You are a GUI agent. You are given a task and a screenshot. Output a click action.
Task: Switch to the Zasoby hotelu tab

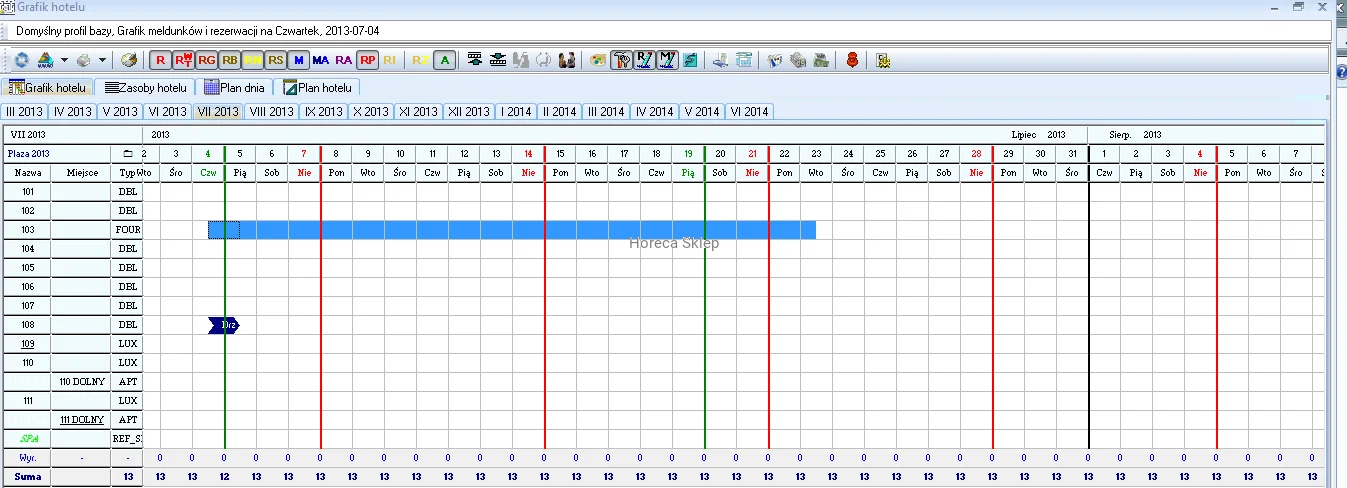145,87
